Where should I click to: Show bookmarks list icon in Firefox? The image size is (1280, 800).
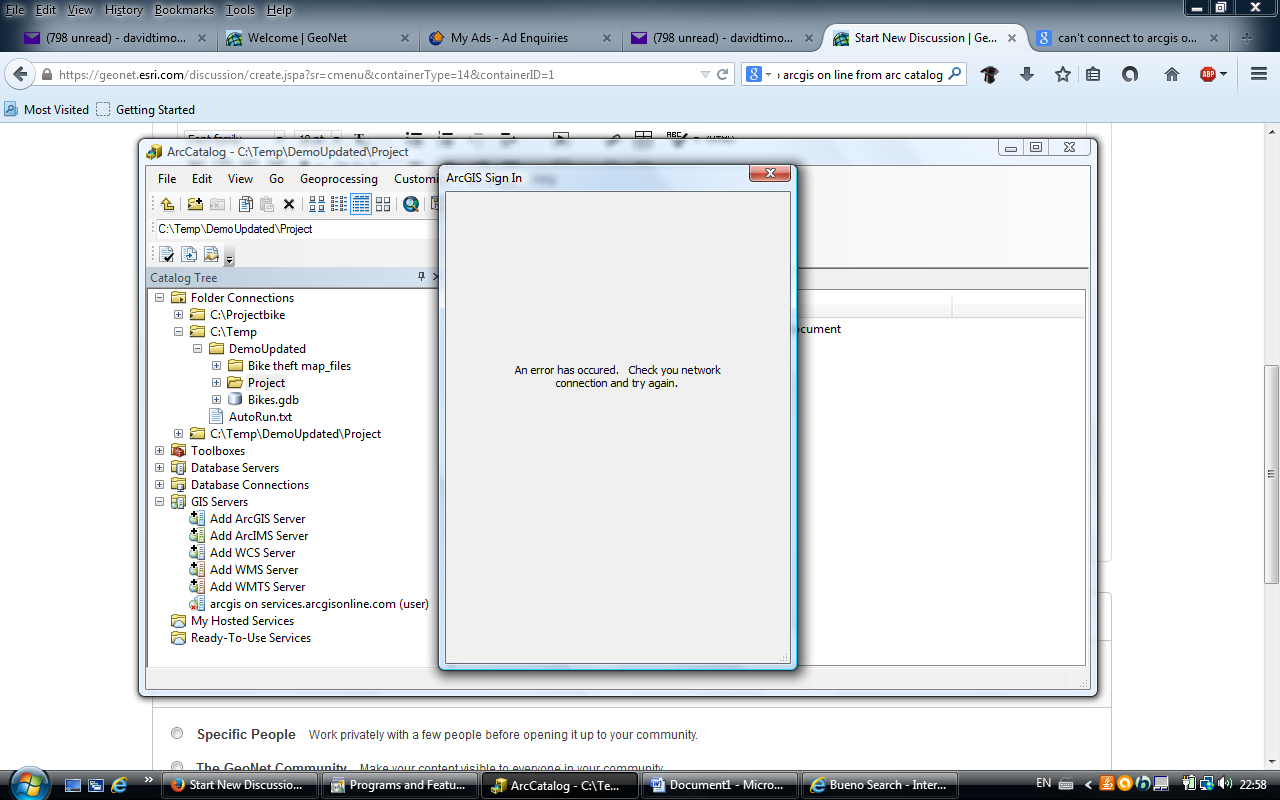coord(1093,75)
